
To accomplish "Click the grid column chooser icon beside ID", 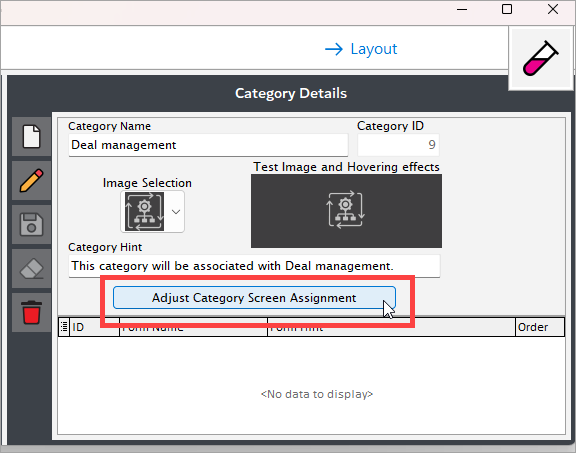I will (64, 327).
